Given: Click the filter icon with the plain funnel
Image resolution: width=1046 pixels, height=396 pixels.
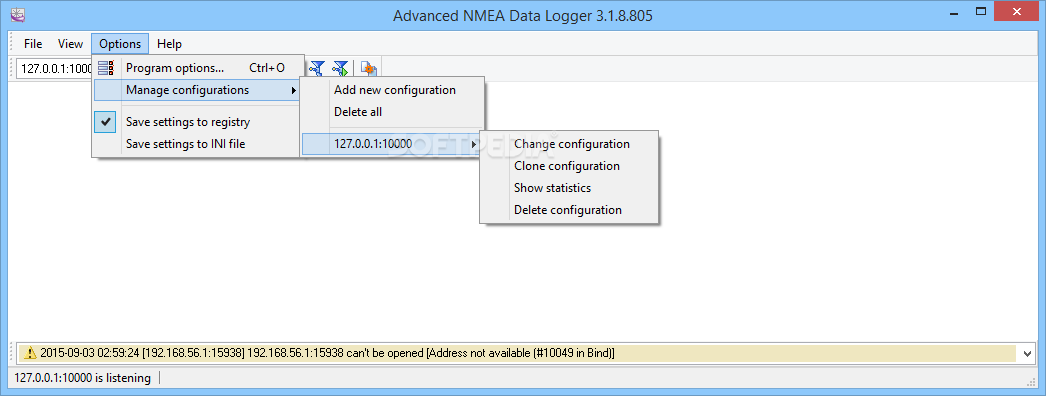Looking at the screenshot, I should pos(318,68).
